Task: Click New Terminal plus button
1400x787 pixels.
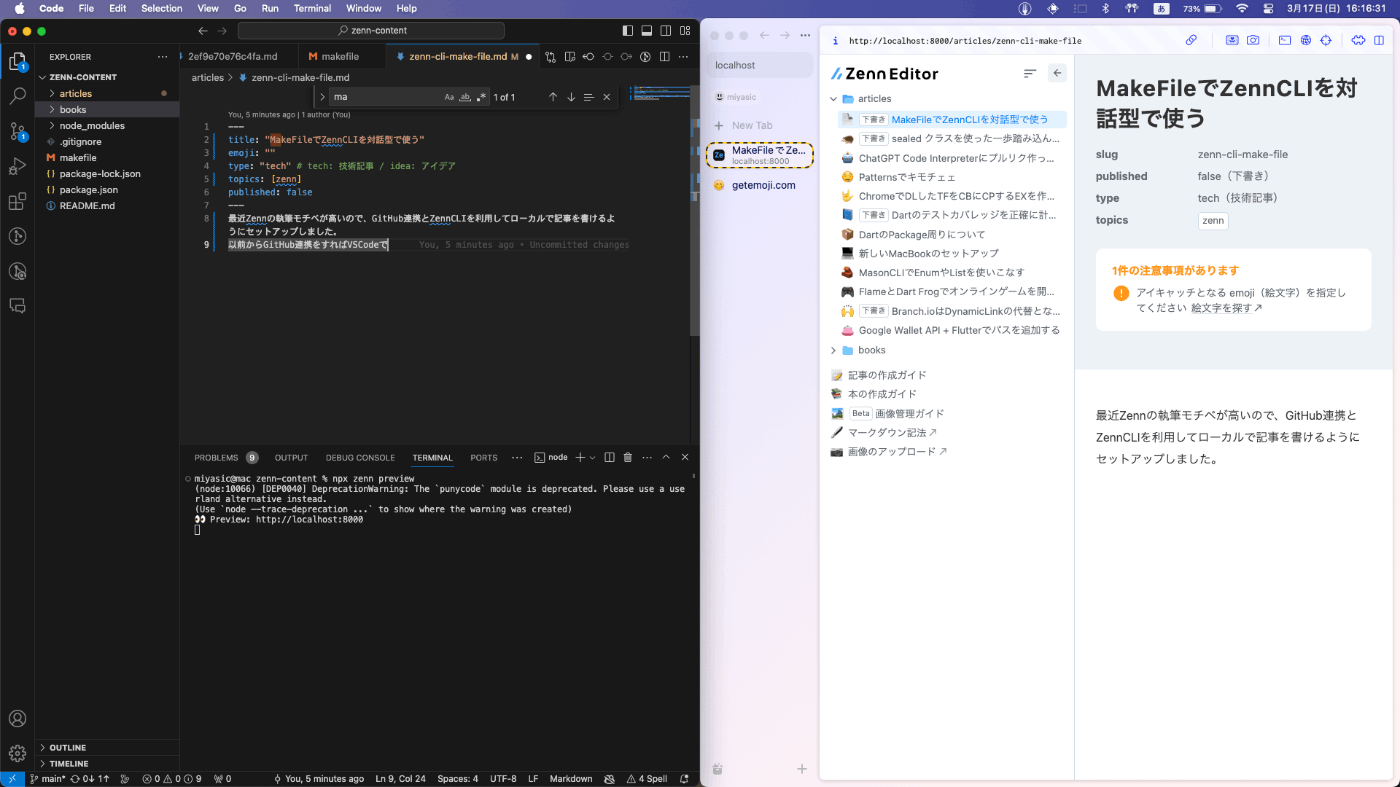Action: pos(580,457)
